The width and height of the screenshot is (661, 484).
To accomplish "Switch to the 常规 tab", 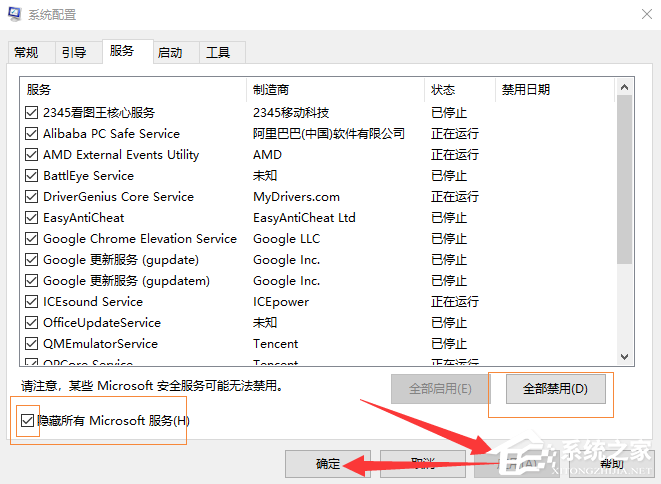I will 26,52.
